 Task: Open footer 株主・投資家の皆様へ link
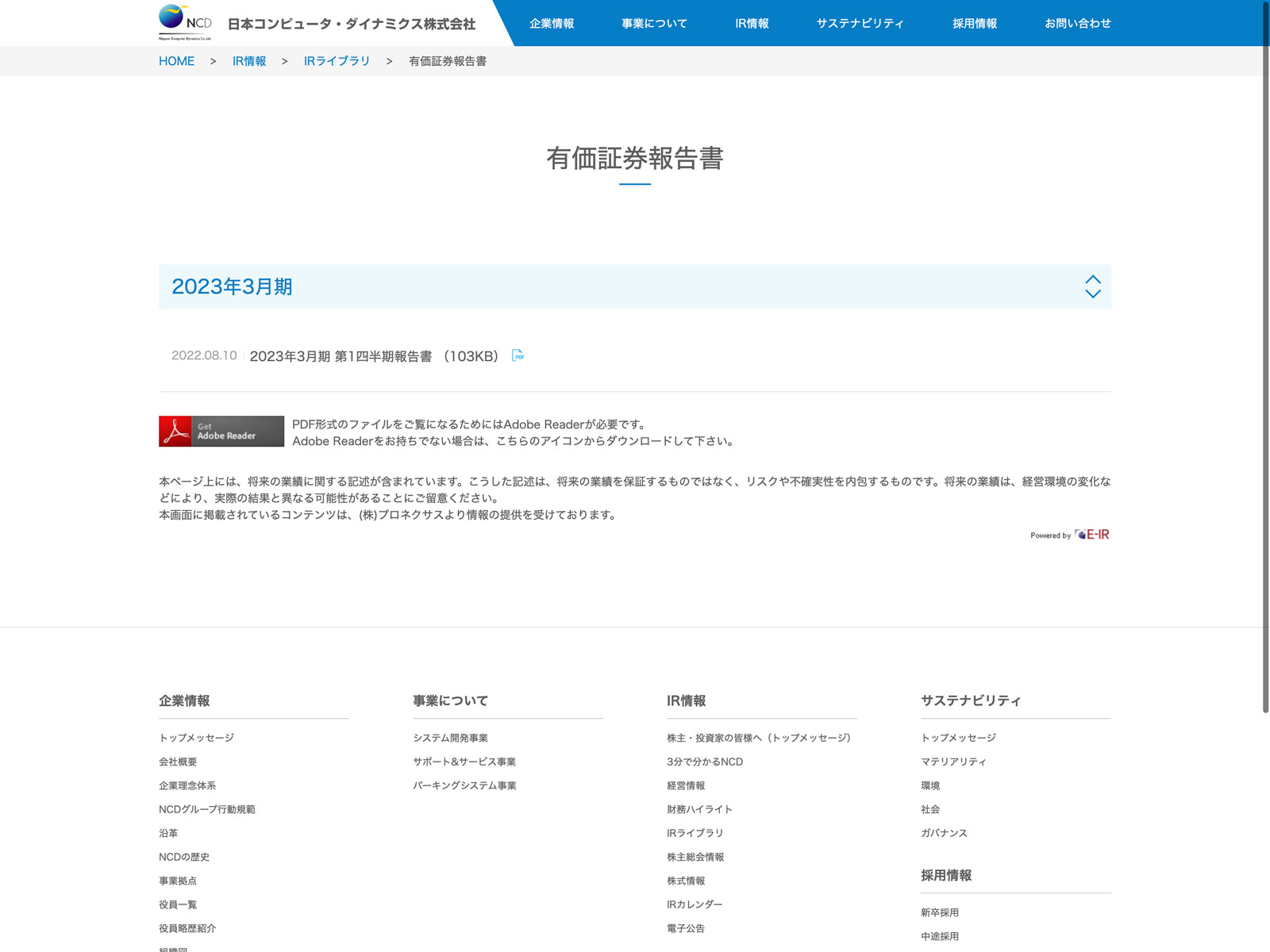[759, 738]
